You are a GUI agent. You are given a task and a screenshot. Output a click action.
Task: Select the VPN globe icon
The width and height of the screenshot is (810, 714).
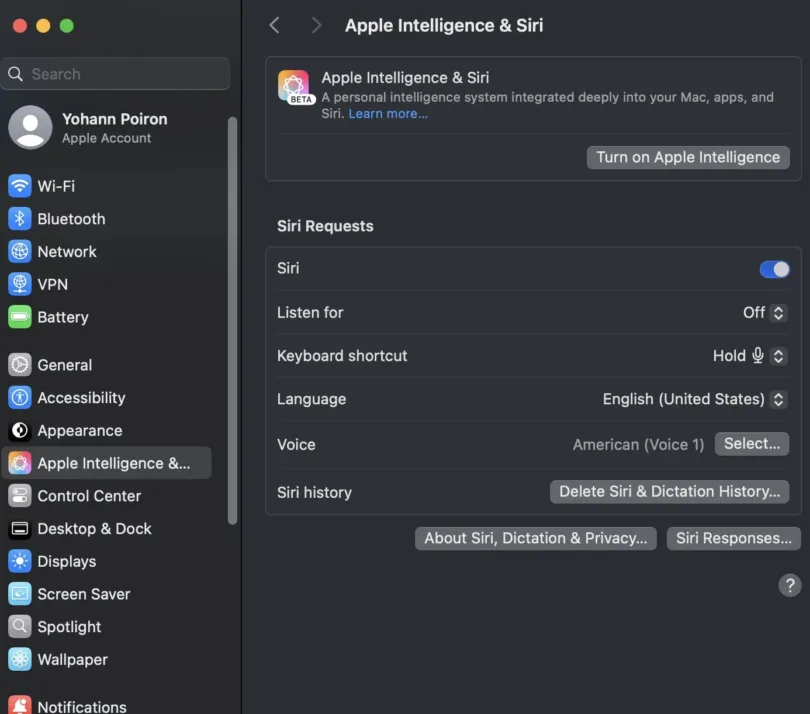click(x=20, y=284)
